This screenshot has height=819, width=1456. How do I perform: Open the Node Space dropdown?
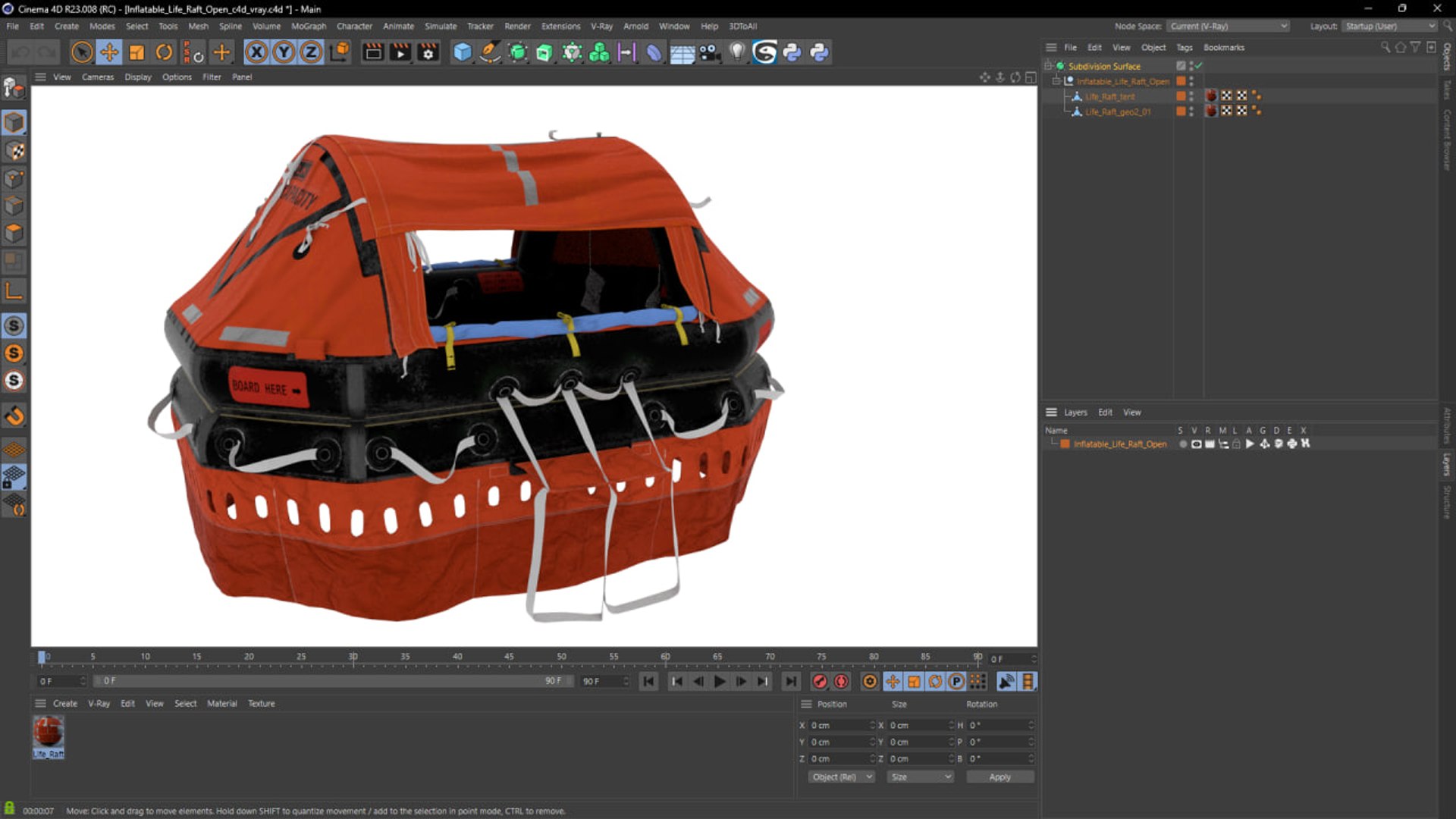tap(1228, 26)
